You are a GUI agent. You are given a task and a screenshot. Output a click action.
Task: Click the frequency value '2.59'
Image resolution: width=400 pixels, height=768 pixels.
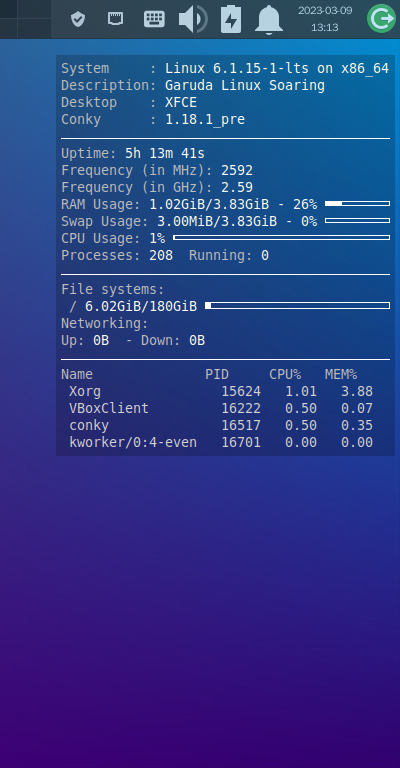[x=237, y=188]
